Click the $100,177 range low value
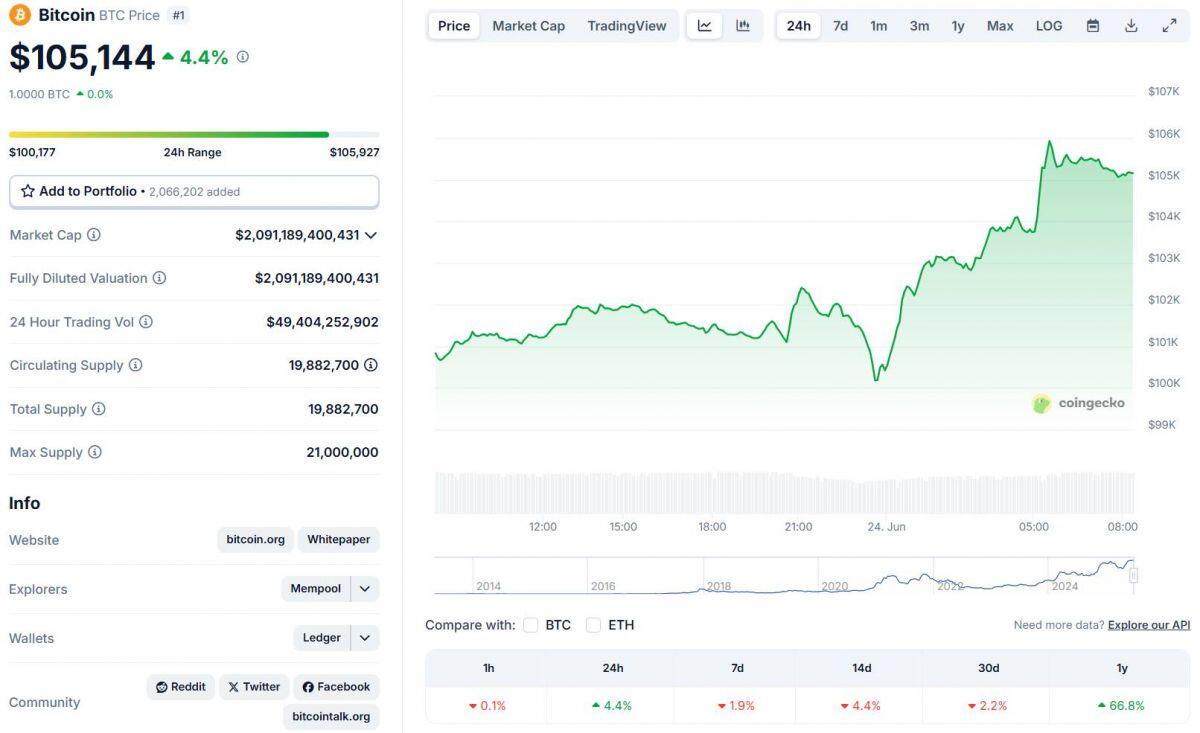1200x733 pixels. (32, 152)
